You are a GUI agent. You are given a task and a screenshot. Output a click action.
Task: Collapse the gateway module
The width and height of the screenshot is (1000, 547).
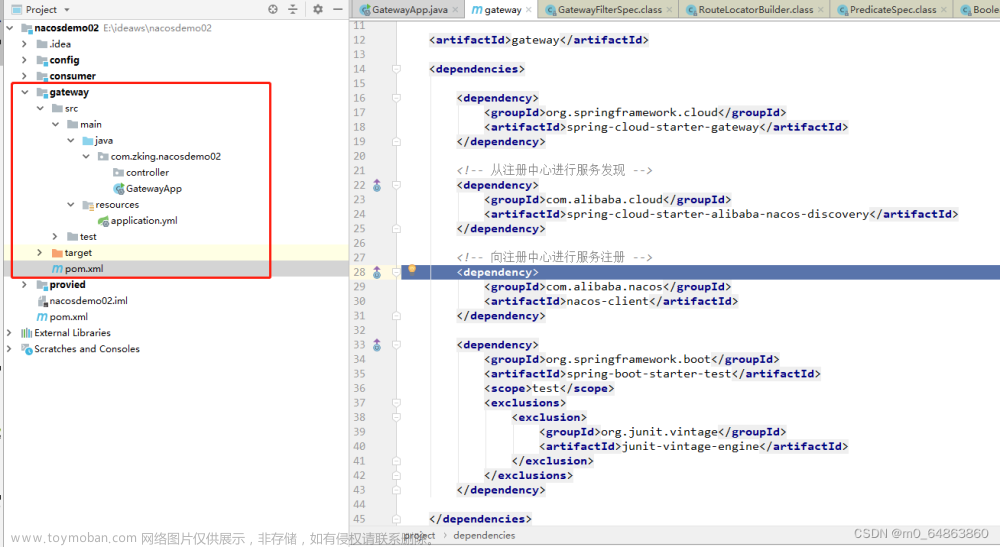(25, 92)
